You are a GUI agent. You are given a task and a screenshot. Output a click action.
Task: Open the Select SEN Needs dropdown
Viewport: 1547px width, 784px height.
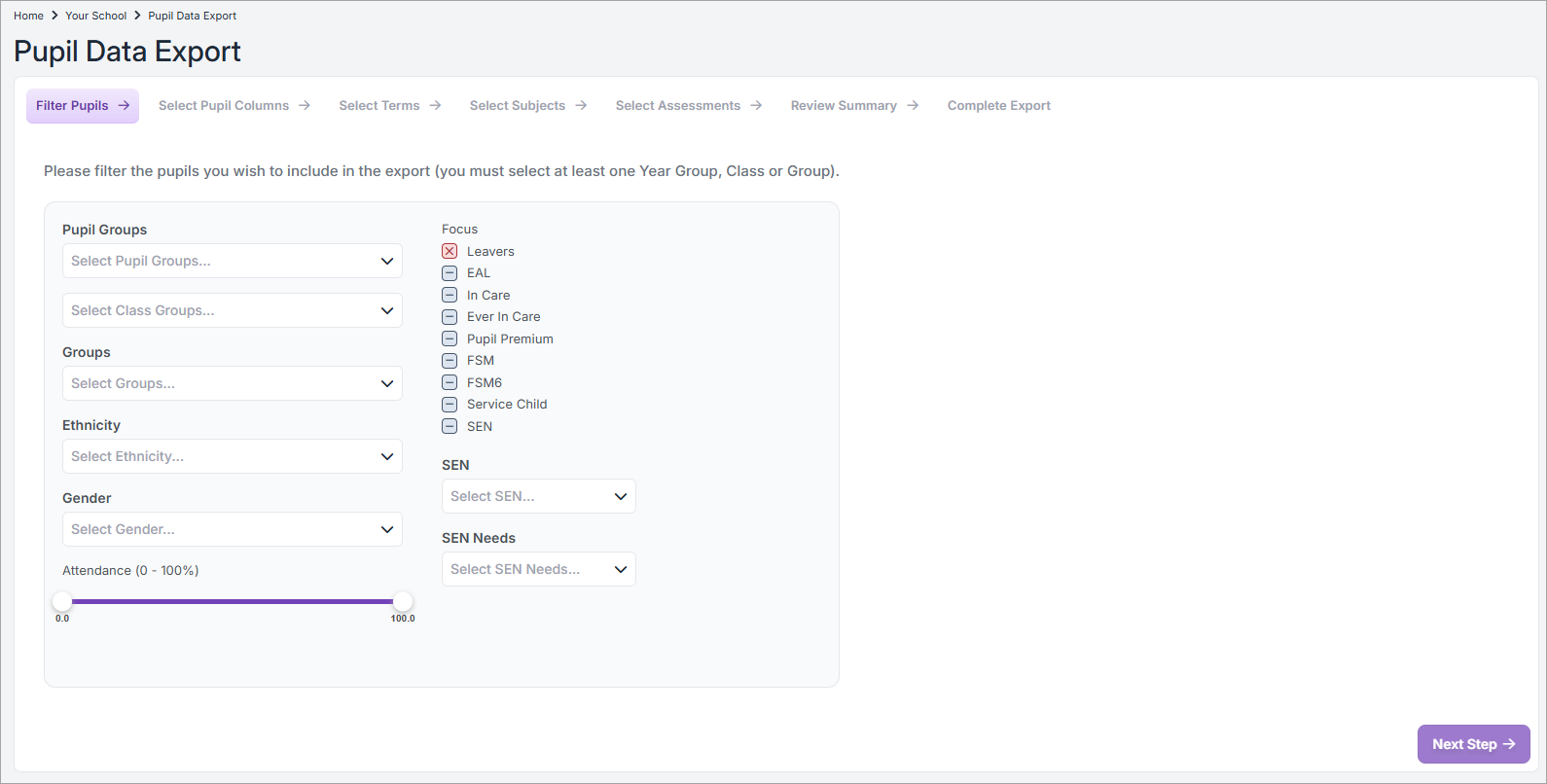pos(538,569)
